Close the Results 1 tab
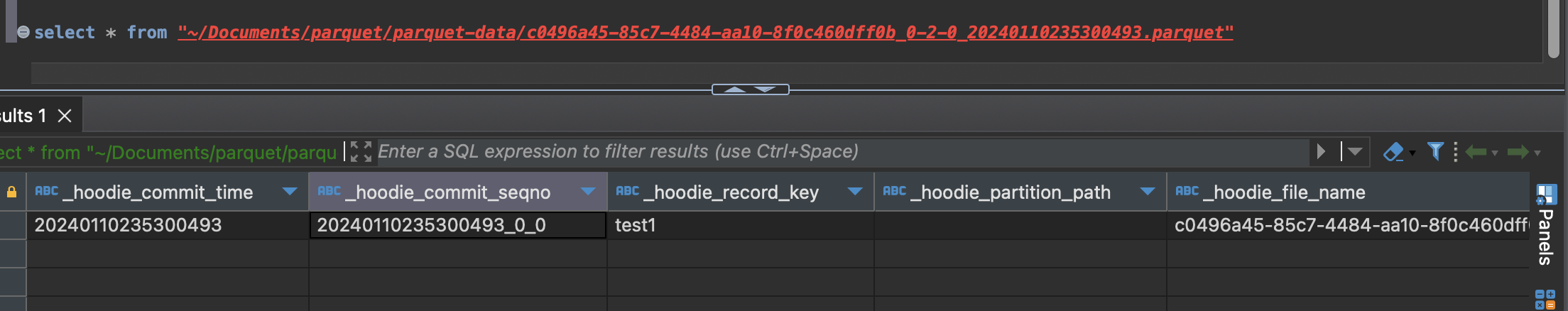This screenshot has width=1568, height=311. [x=65, y=116]
